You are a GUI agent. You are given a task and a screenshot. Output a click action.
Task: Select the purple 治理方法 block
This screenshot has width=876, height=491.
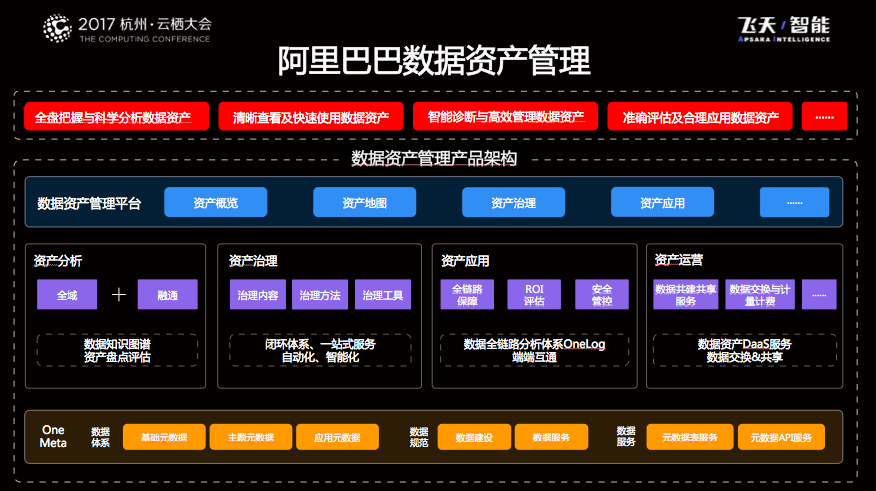pos(320,294)
